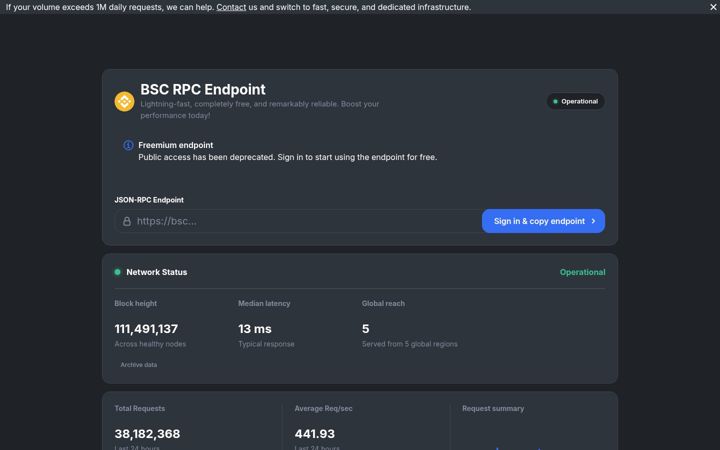The height and width of the screenshot is (450, 720).
Task: Click the Public access has been deprecated message
Action: (287, 157)
